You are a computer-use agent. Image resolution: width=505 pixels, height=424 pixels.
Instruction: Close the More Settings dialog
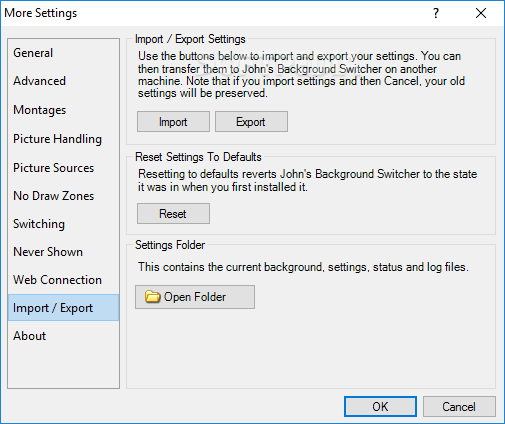tap(481, 13)
